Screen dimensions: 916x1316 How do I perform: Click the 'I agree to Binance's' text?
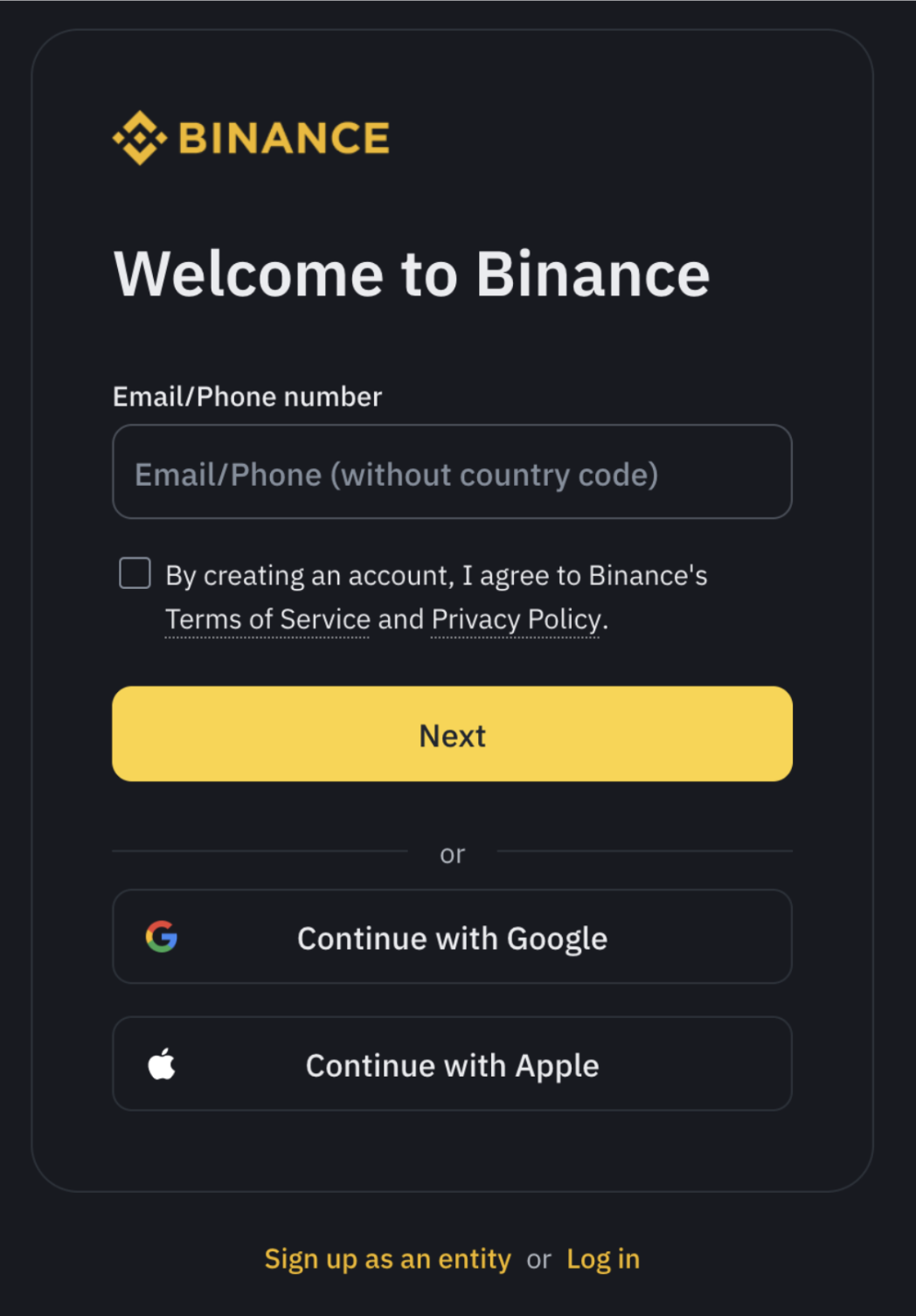(584, 576)
